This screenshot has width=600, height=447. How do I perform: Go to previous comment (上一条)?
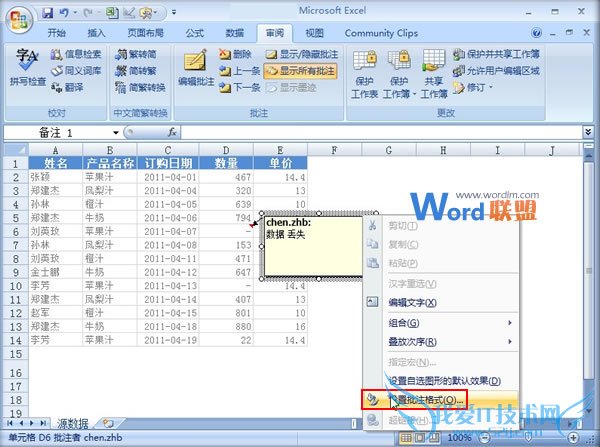240,71
